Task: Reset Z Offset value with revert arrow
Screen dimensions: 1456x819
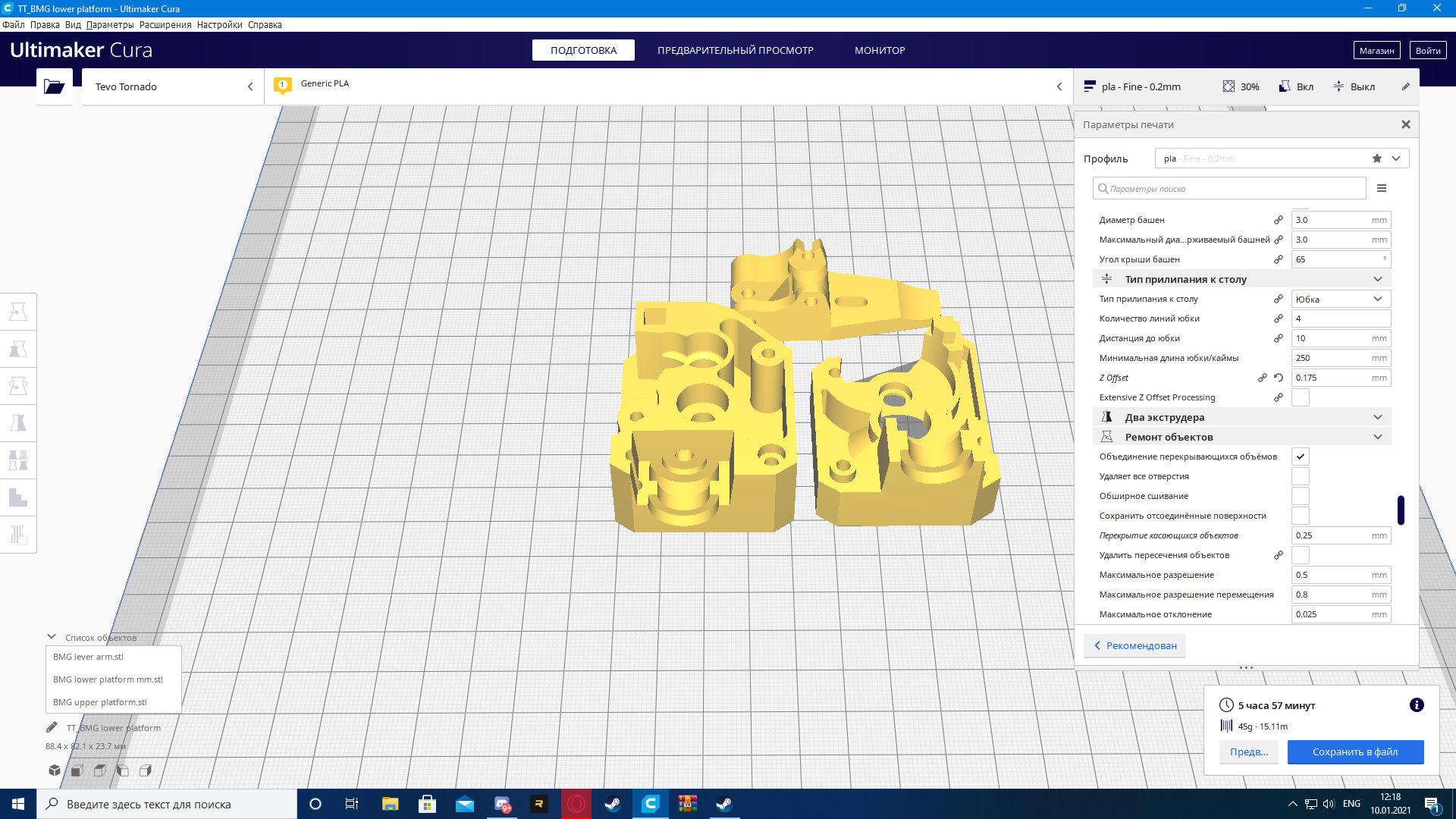Action: click(1279, 378)
